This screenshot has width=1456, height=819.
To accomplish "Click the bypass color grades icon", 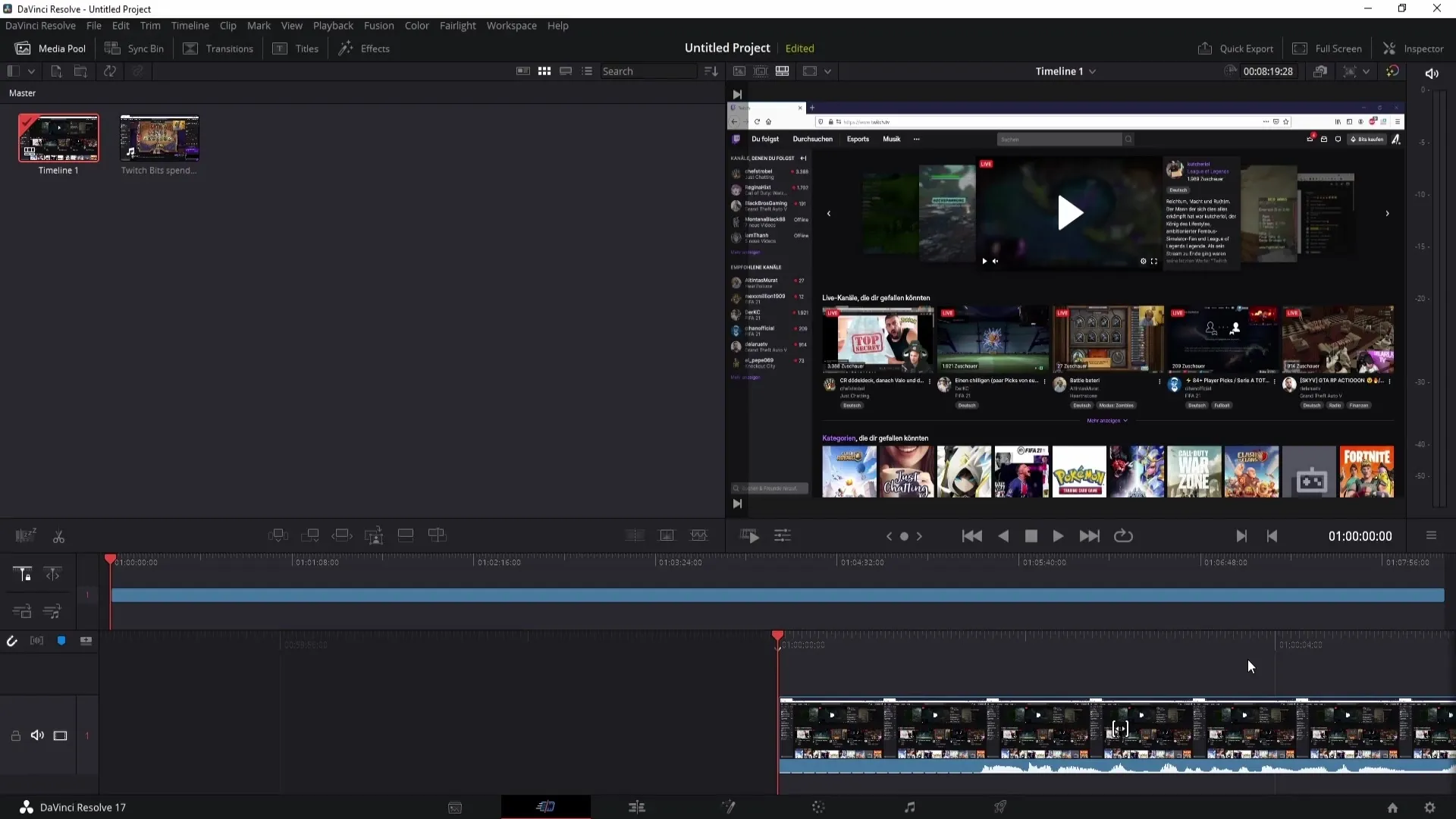I will point(1392,71).
